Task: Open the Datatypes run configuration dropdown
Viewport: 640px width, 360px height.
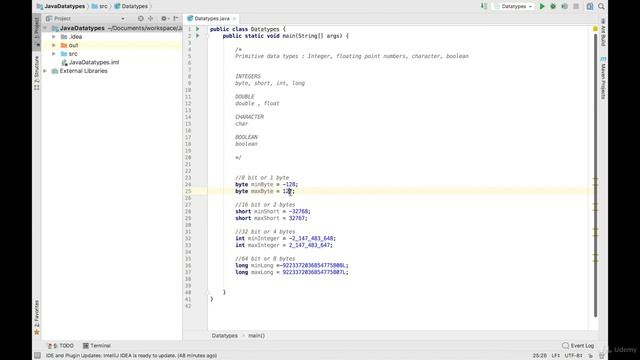Action: pyautogui.click(x=513, y=7)
